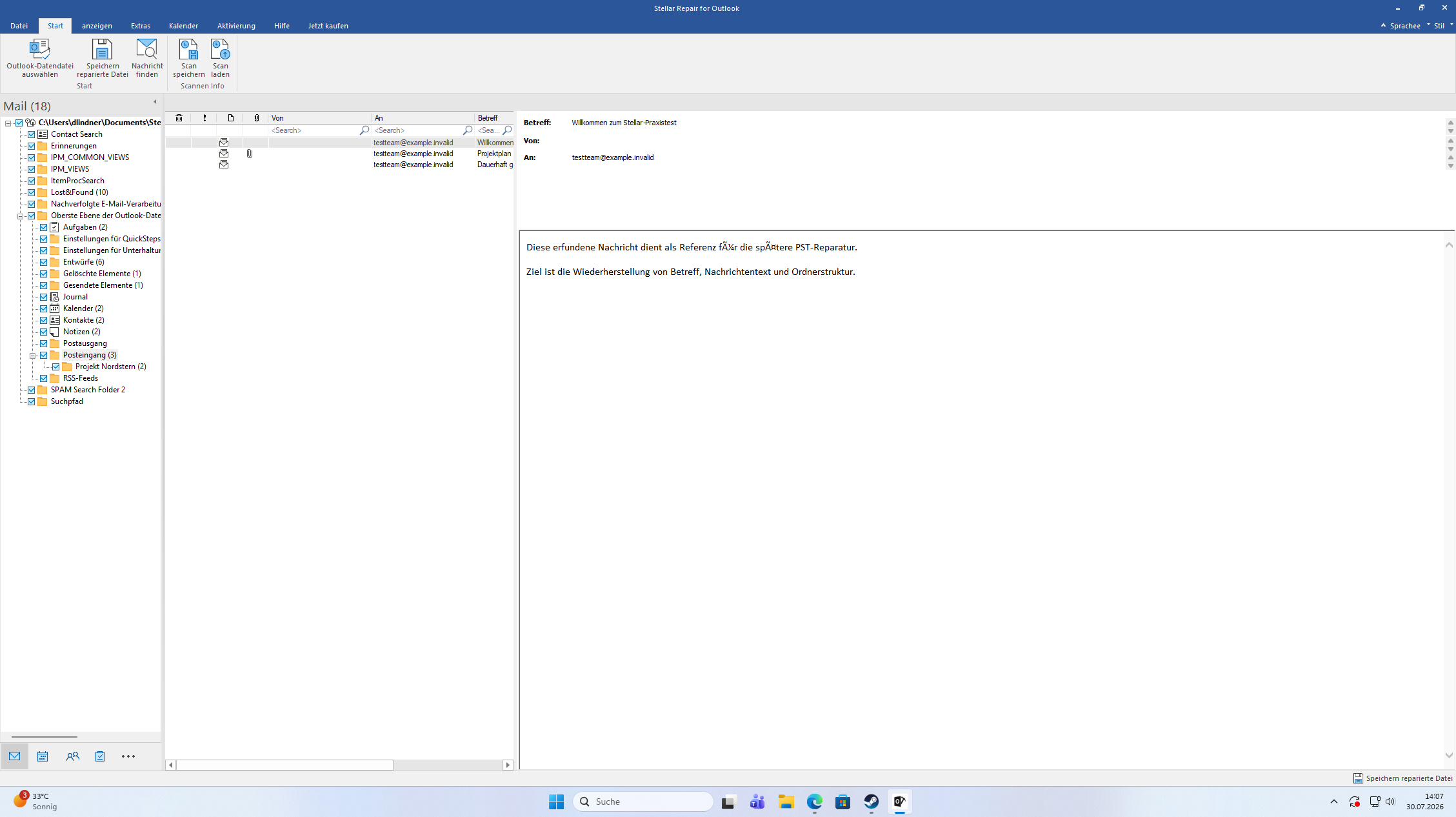Switch to the anzeigen tab
Screen dimensions: 1456x817
tap(97, 26)
